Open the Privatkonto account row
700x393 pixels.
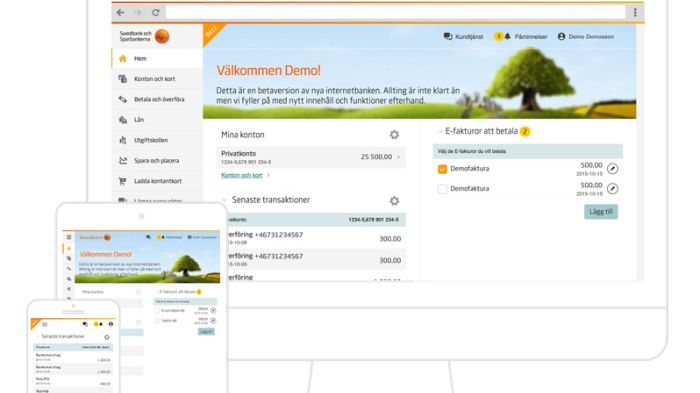311,157
